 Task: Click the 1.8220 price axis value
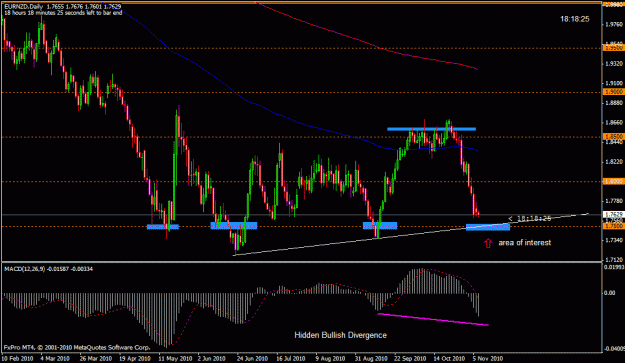click(x=614, y=162)
